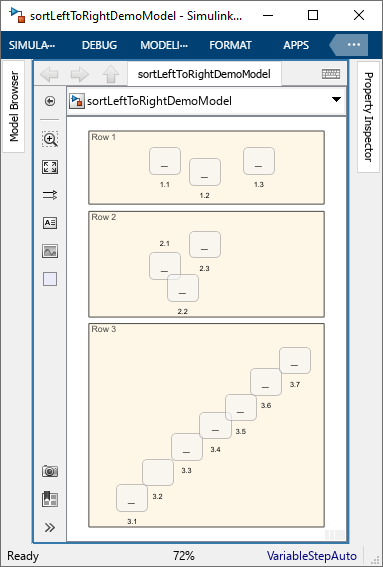Toggle sample time display arrows icon

coord(50,195)
